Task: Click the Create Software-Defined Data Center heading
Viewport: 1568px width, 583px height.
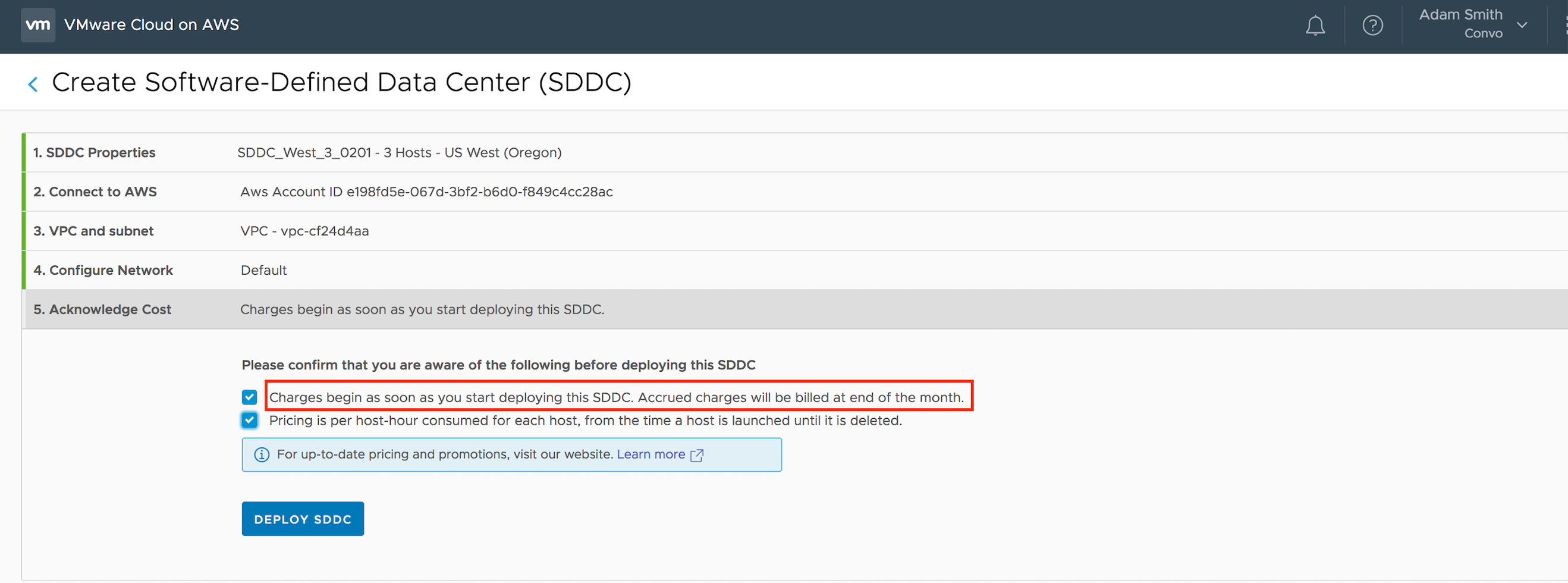Action: point(341,82)
